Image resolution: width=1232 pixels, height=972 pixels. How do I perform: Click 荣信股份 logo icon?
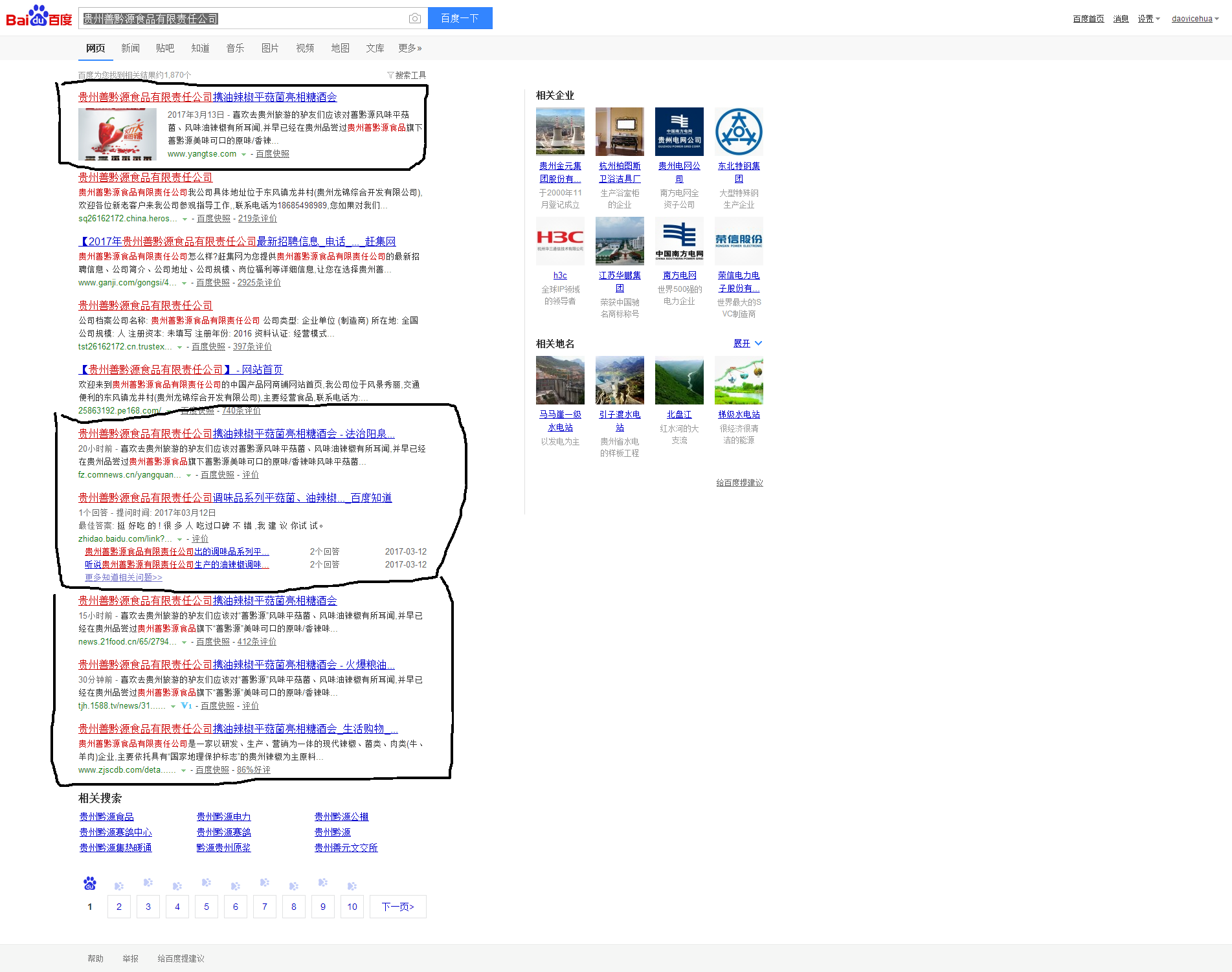tap(739, 241)
